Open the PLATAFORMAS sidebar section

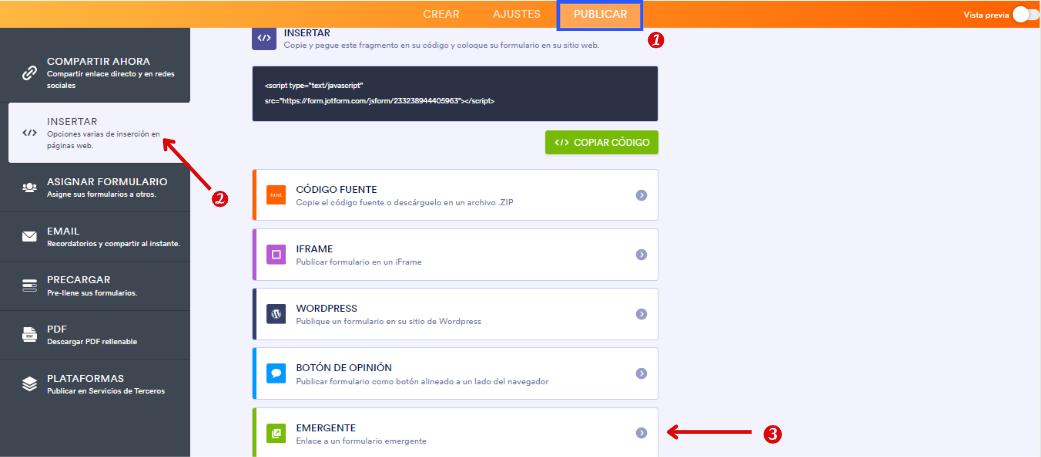coord(95,384)
